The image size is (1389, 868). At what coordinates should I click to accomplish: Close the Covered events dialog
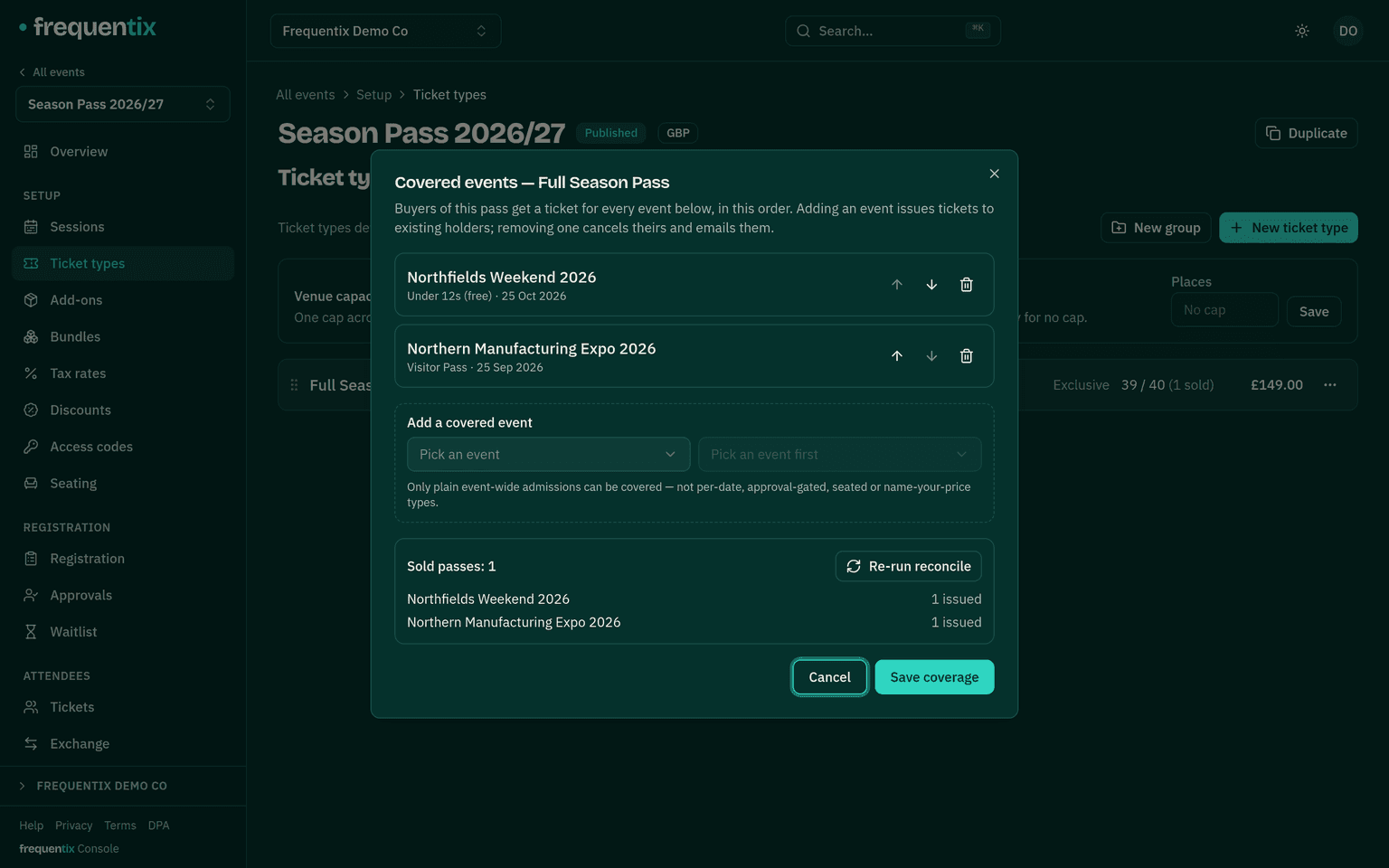(994, 174)
